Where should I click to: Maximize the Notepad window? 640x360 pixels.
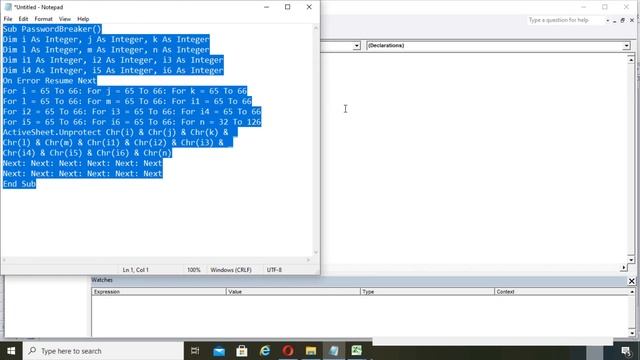pyautogui.click(x=288, y=7)
